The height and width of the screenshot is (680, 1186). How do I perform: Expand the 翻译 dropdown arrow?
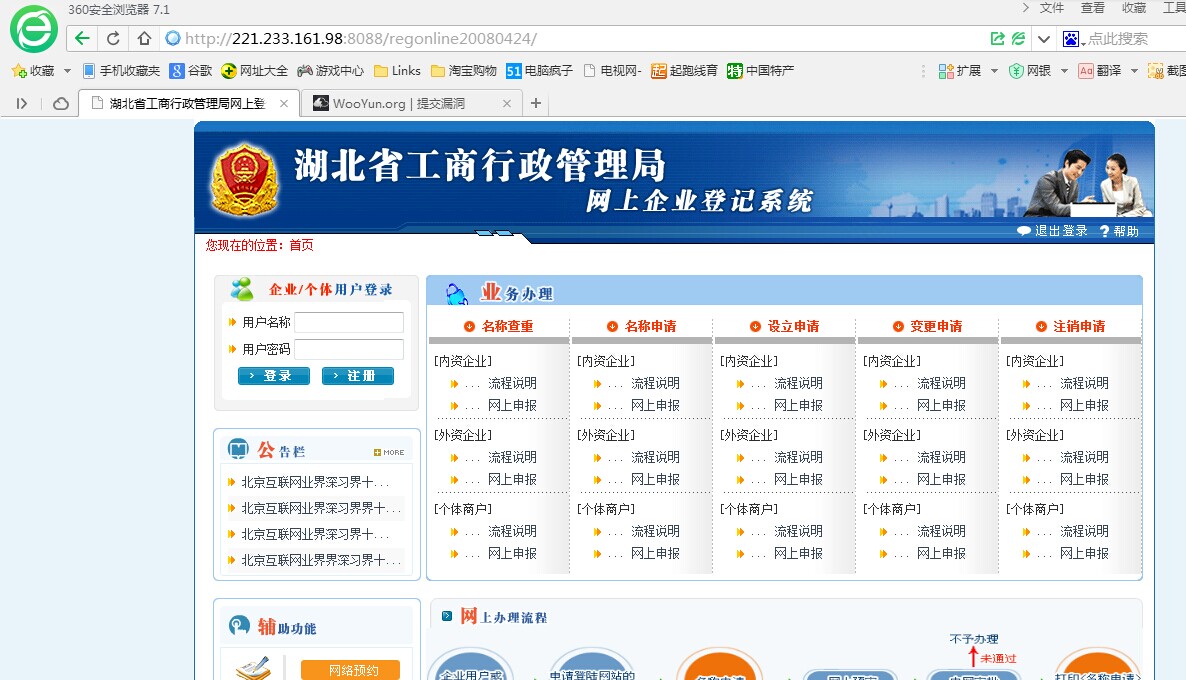1134,71
